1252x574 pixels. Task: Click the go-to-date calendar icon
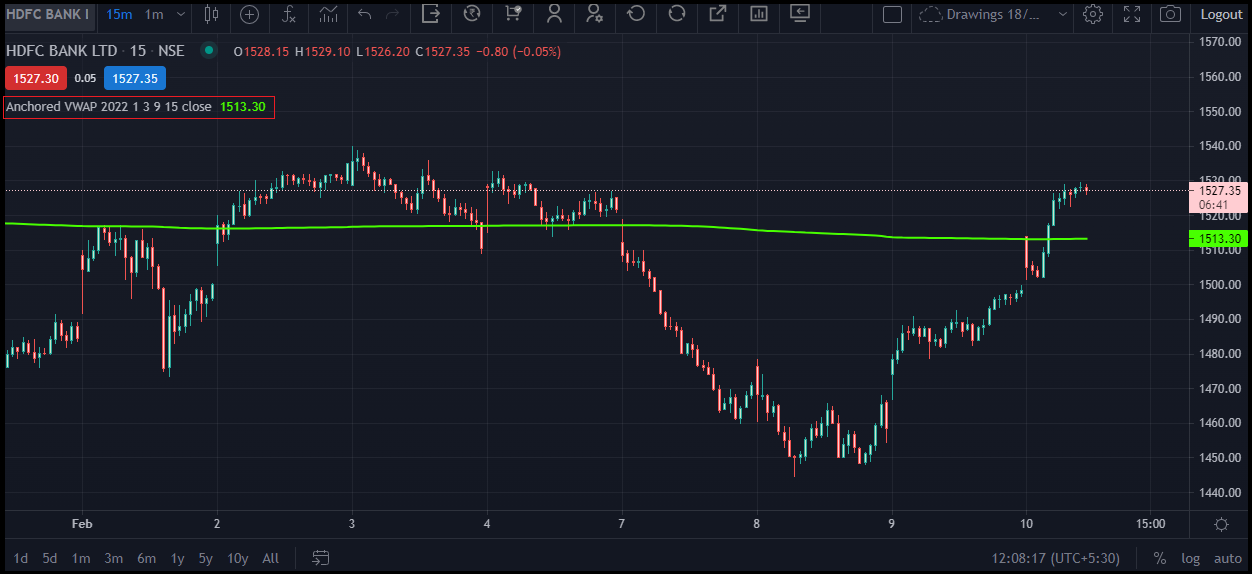tap(321, 558)
